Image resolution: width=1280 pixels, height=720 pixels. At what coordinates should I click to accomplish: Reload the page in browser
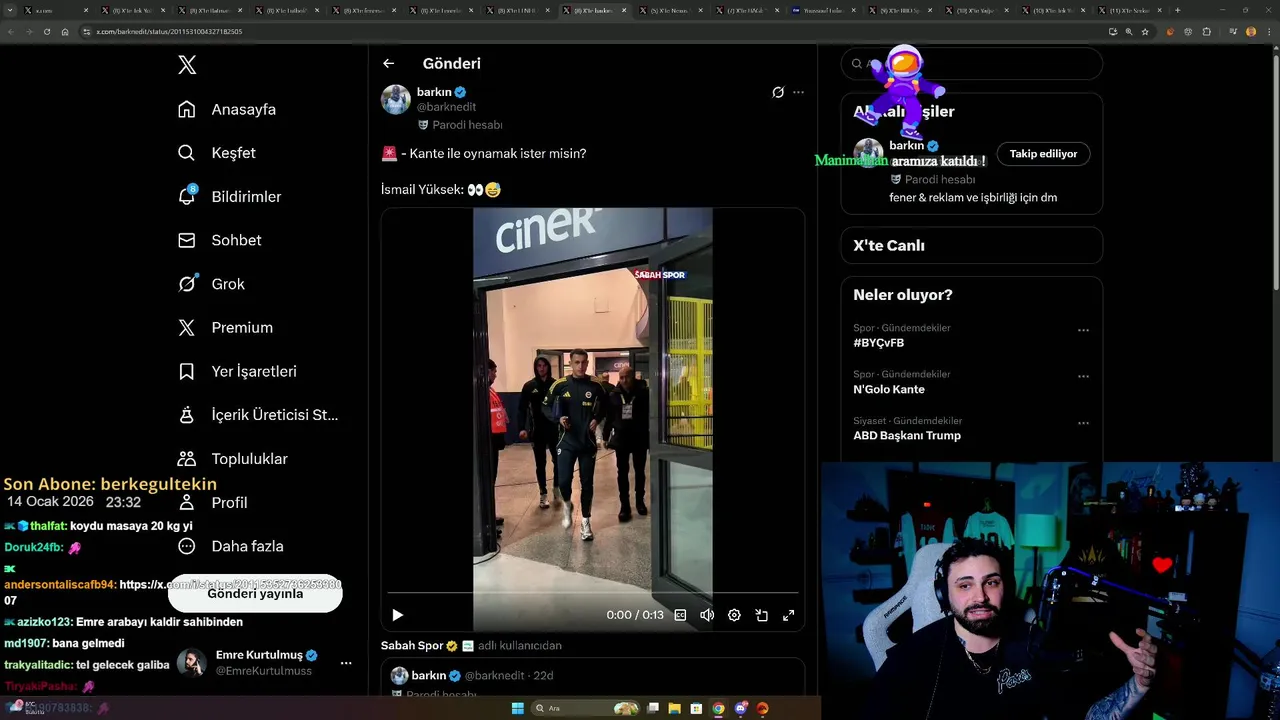(48, 31)
